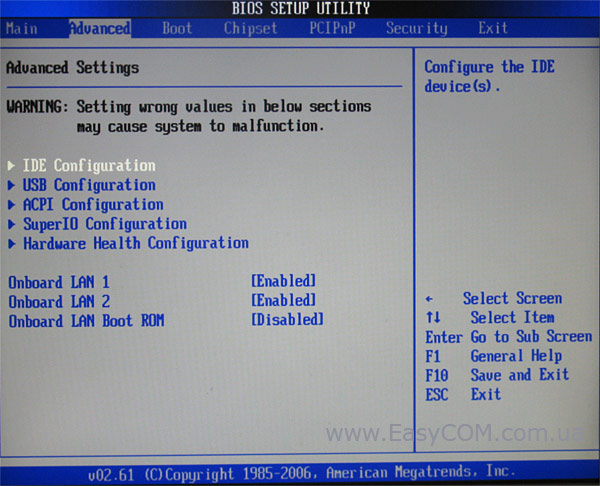Click the Advanced Settings heading

click(72, 68)
